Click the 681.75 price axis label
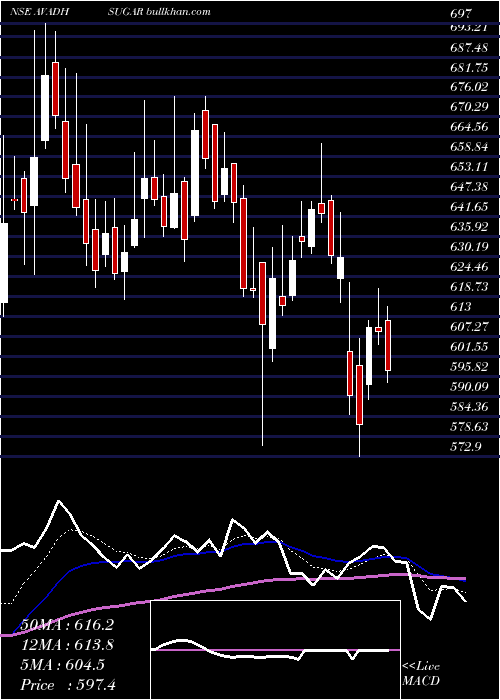Screen dimensions: 500x700 click(x=469, y=67)
